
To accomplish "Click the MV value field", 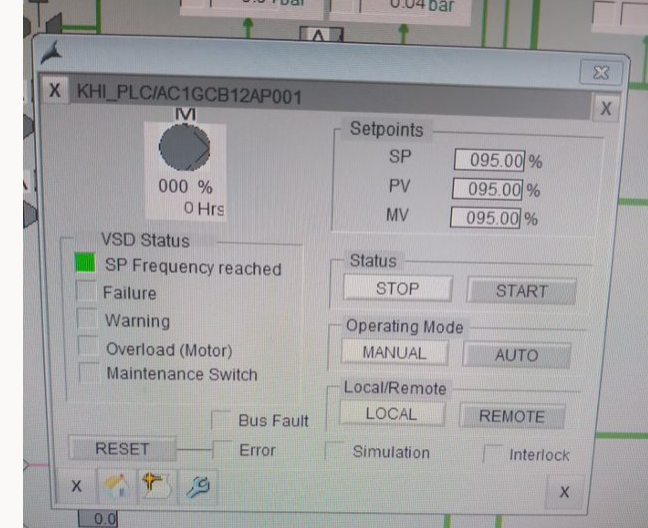I will click(x=485, y=218).
